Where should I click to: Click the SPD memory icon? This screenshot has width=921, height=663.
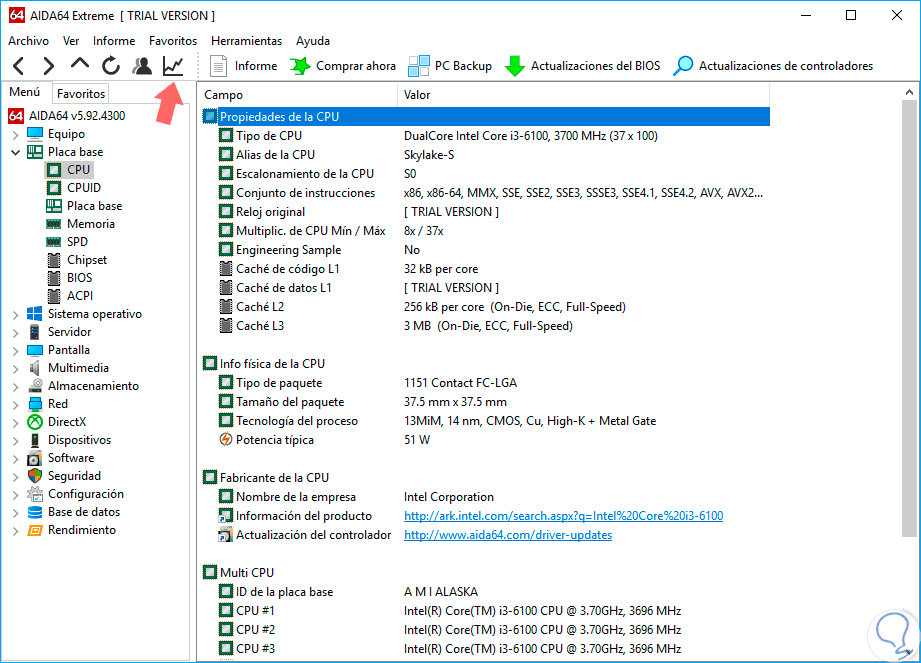point(53,242)
